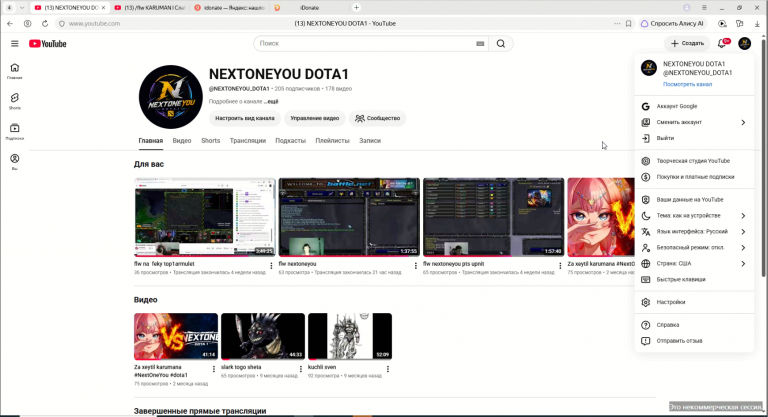The image size is (768, 417).
Task: Click the search magnifier button
Action: (501, 44)
